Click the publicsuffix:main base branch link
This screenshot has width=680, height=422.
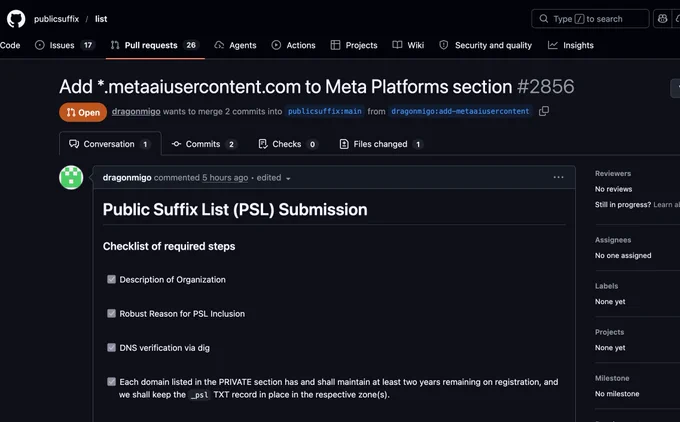325,111
